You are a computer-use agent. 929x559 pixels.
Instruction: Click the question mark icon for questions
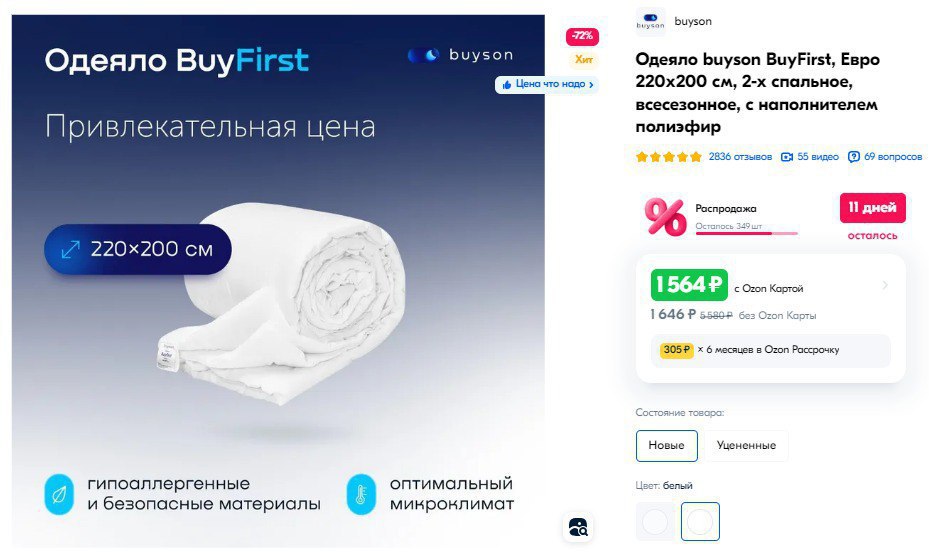[853, 157]
